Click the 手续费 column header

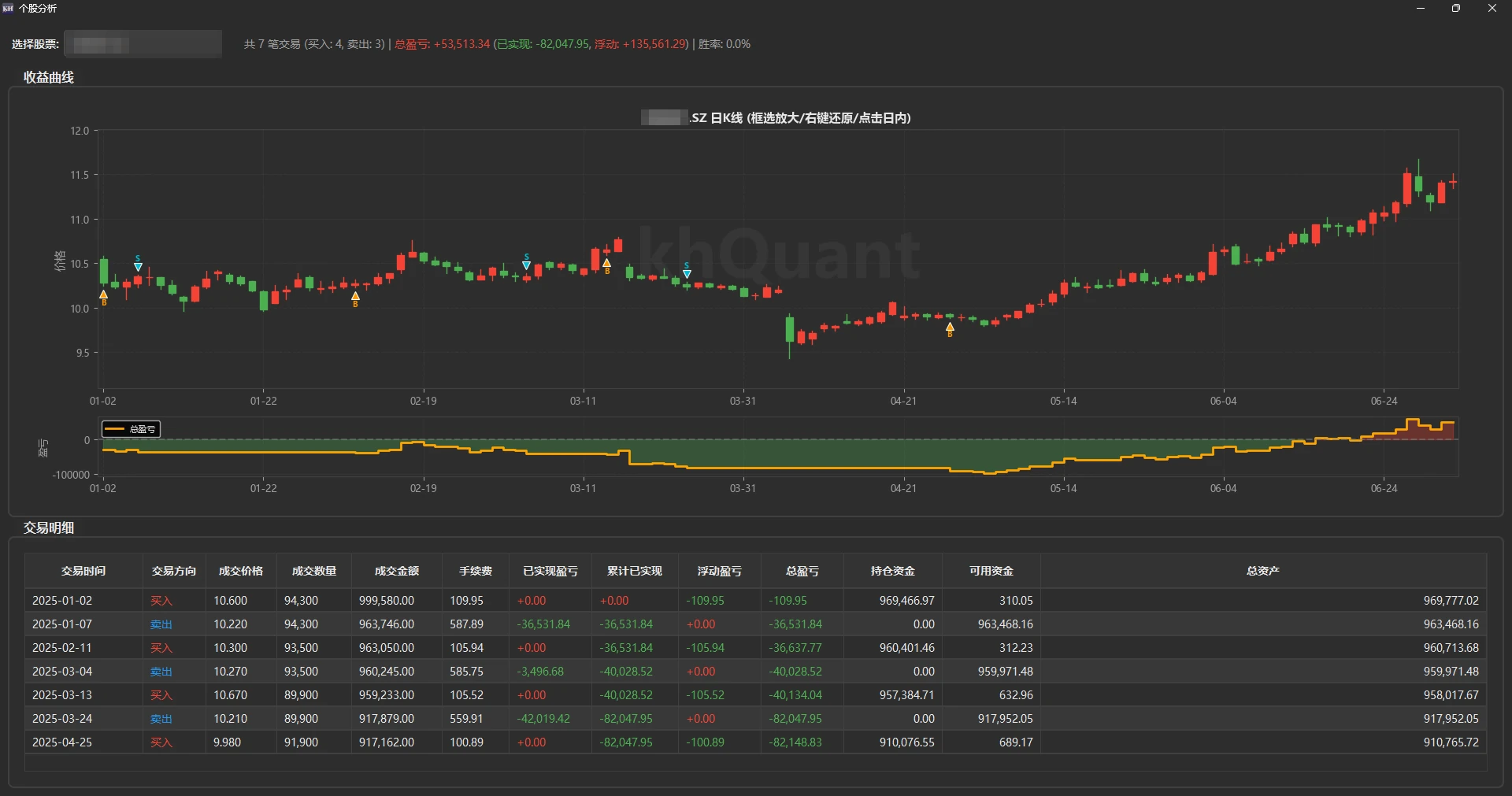(x=476, y=571)
